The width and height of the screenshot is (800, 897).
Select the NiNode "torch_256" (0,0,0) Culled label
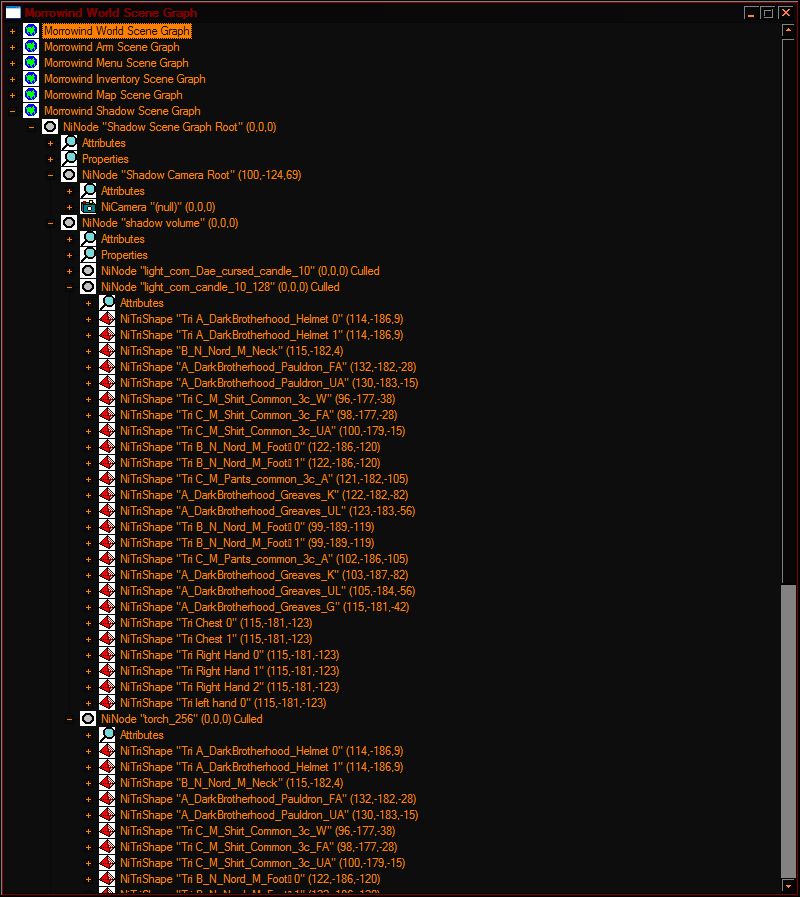[x=181, y=719]
